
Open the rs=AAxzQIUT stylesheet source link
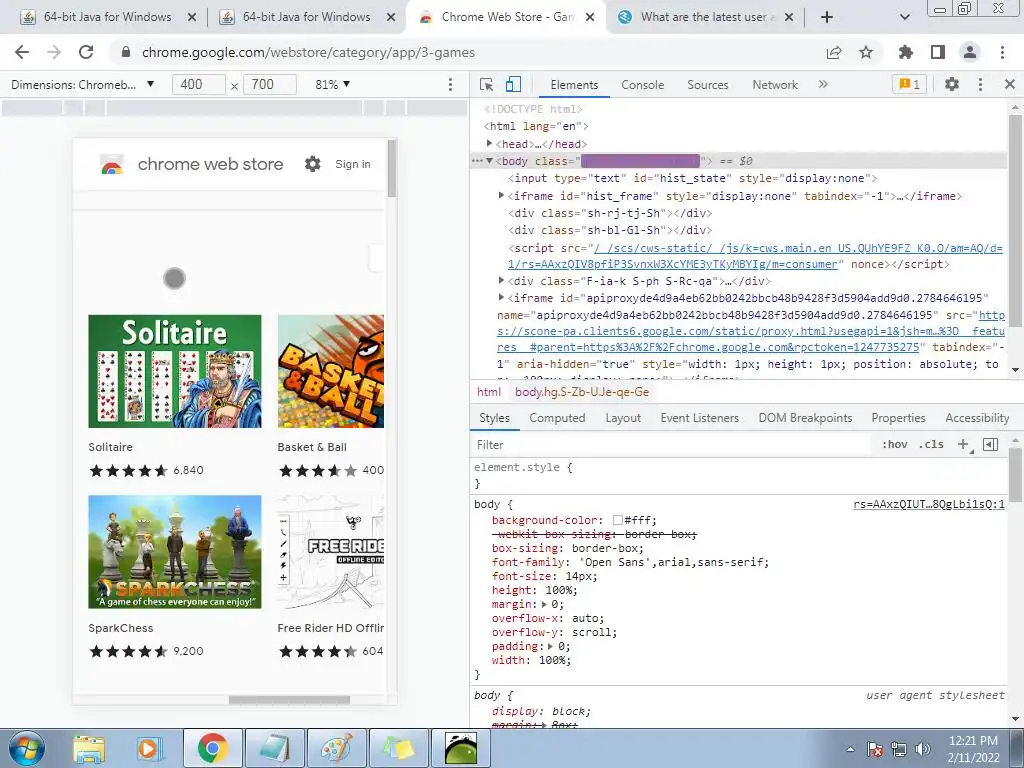coord(929,504)
